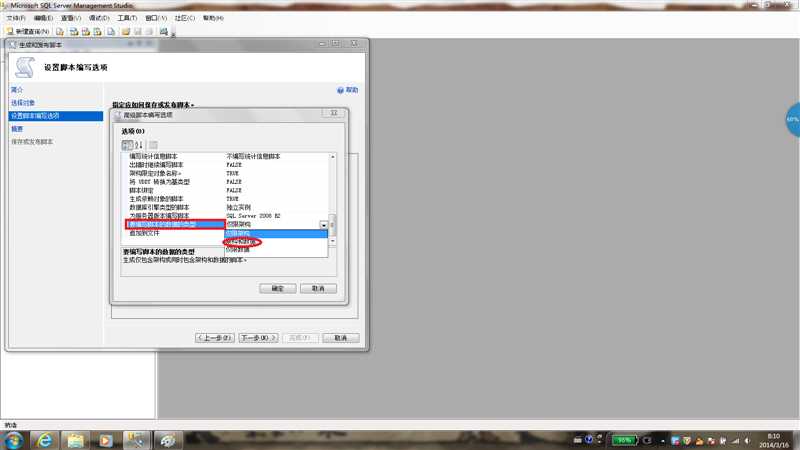
Task: Open the 社区(C) menu
Action: (x=185, y=18)
